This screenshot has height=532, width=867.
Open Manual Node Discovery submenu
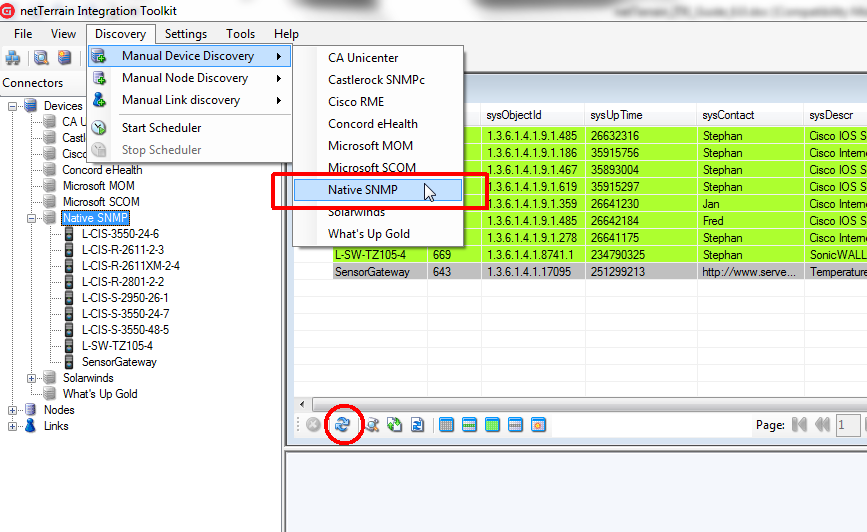[185, 78]
